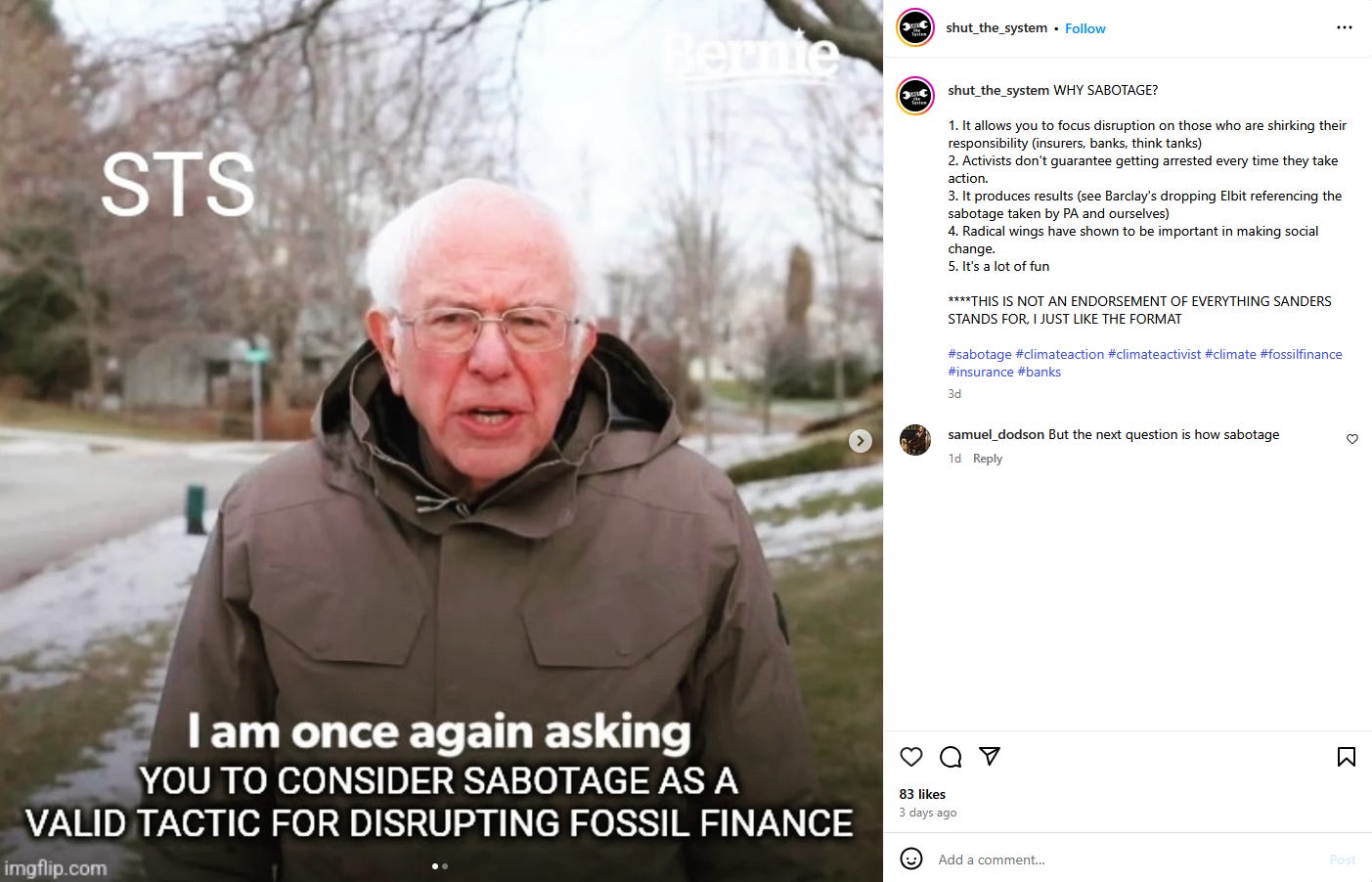Advance to next image with arrow
Viewport: 1372px width, 882px height.
(861, 441)
